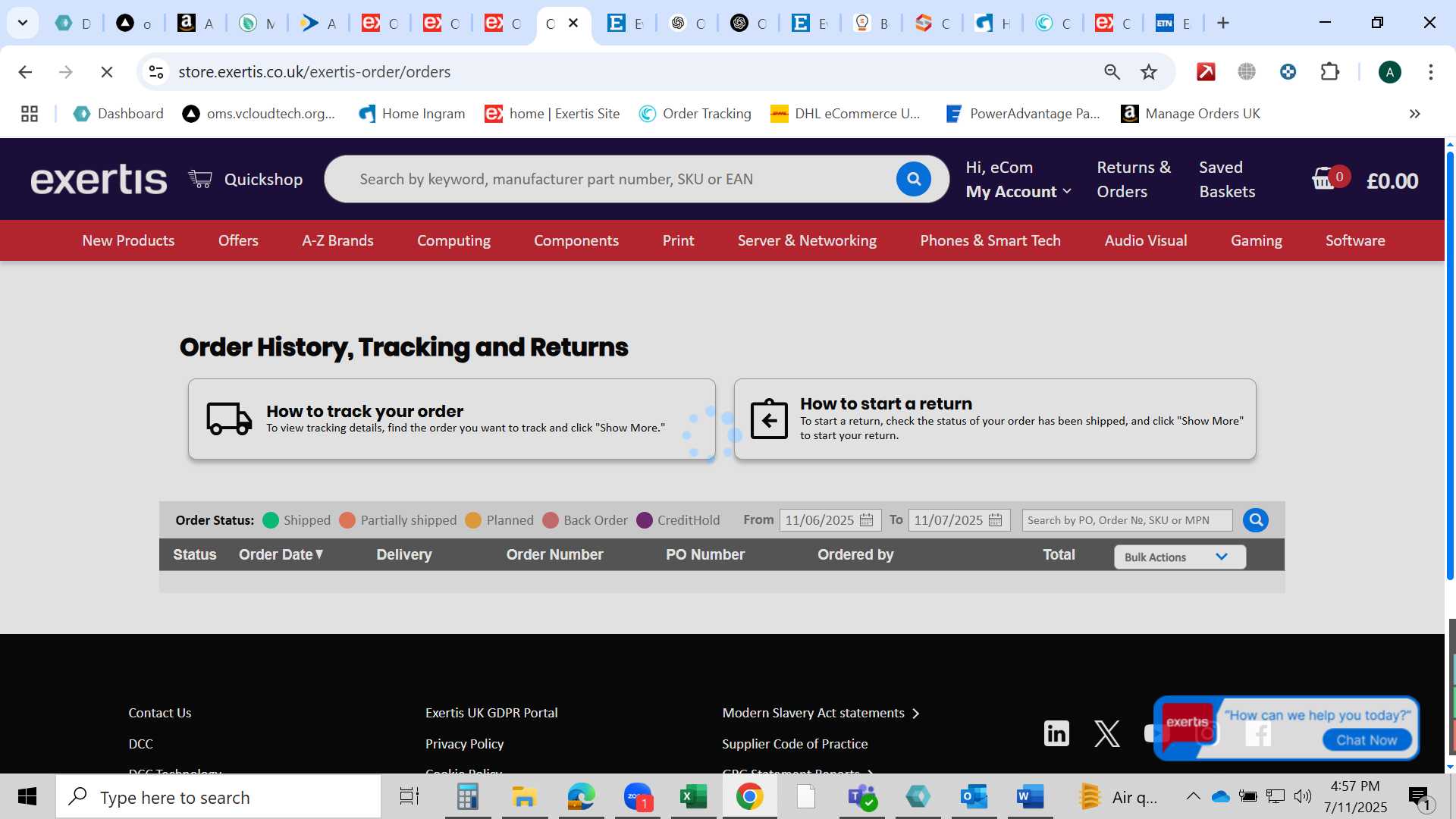Click the green Shipped status dot

click(x=271, y=520)
